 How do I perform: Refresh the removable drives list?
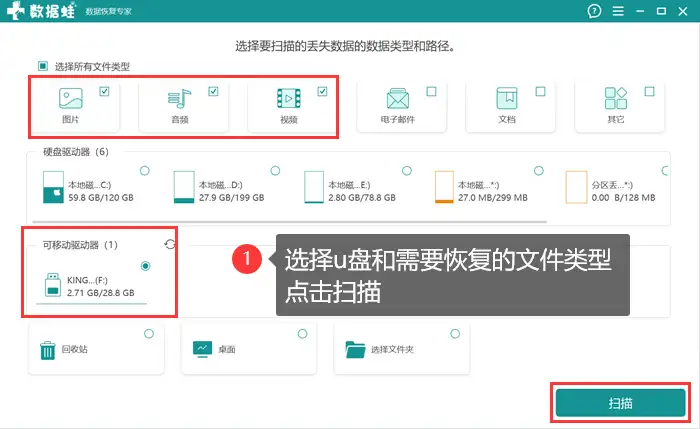pos(170,244)
